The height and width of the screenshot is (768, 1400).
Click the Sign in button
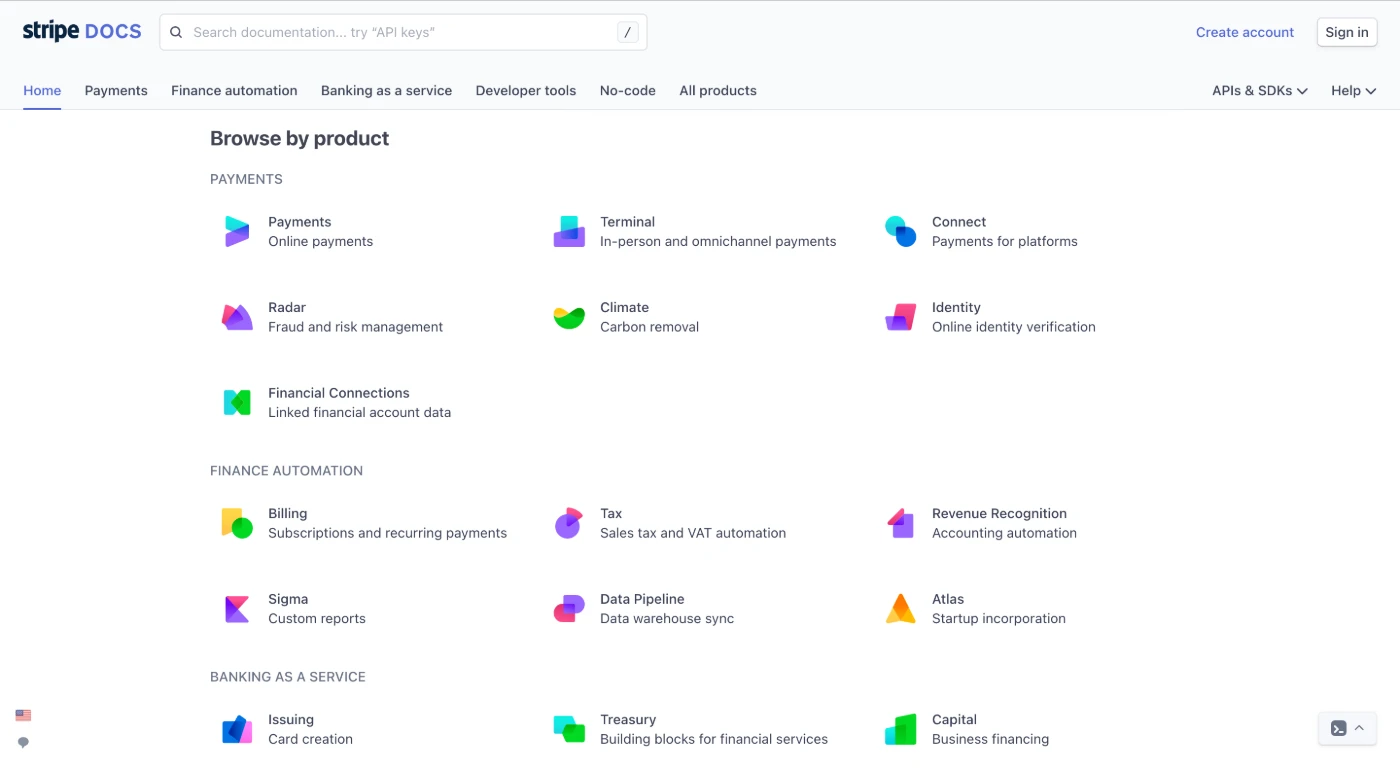[1347, 32]
